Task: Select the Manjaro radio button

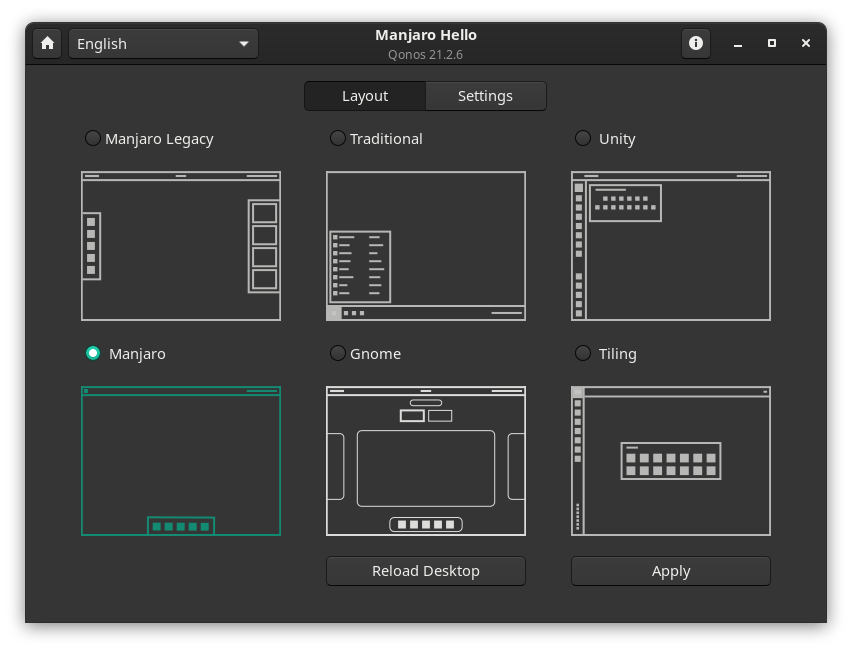Action: pyautogui.click(x=93, y=353)
